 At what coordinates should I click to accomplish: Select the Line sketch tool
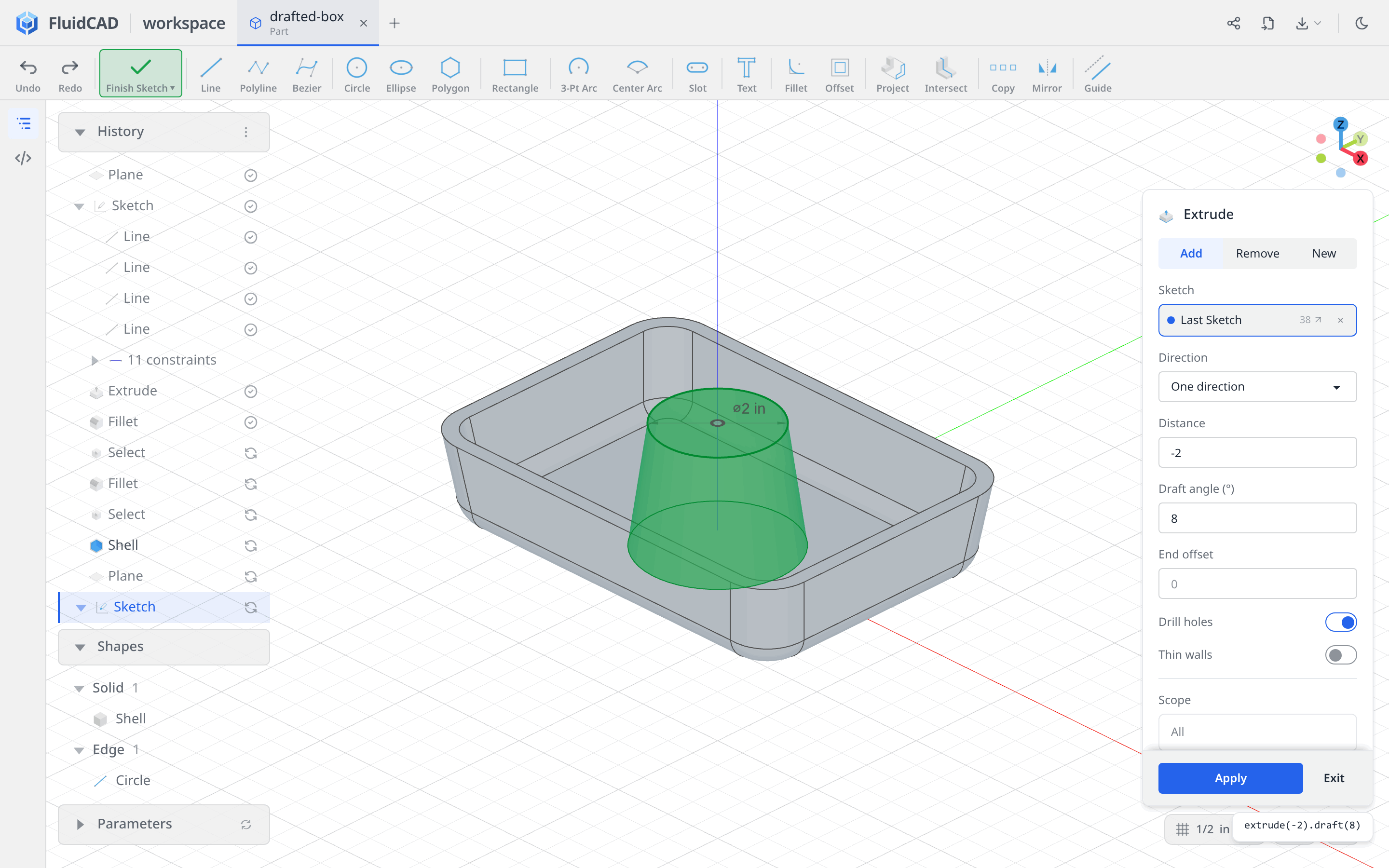click(211, 75)
